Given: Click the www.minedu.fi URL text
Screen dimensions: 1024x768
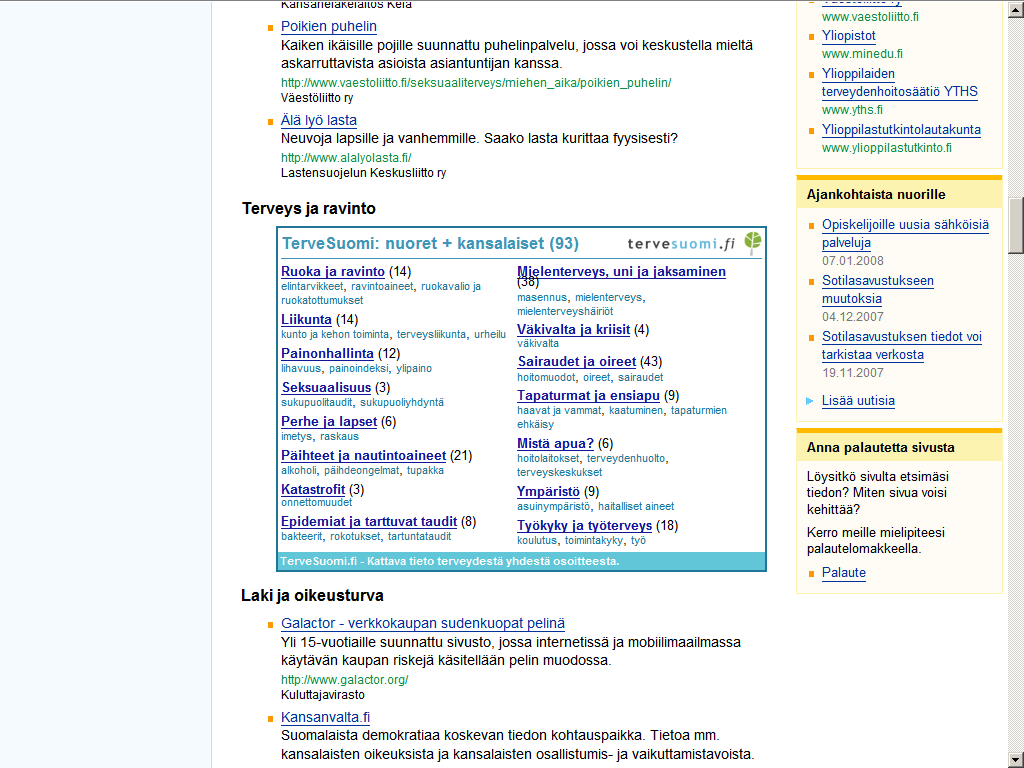Looking at the screenshot, I should [x=862, y=54].
